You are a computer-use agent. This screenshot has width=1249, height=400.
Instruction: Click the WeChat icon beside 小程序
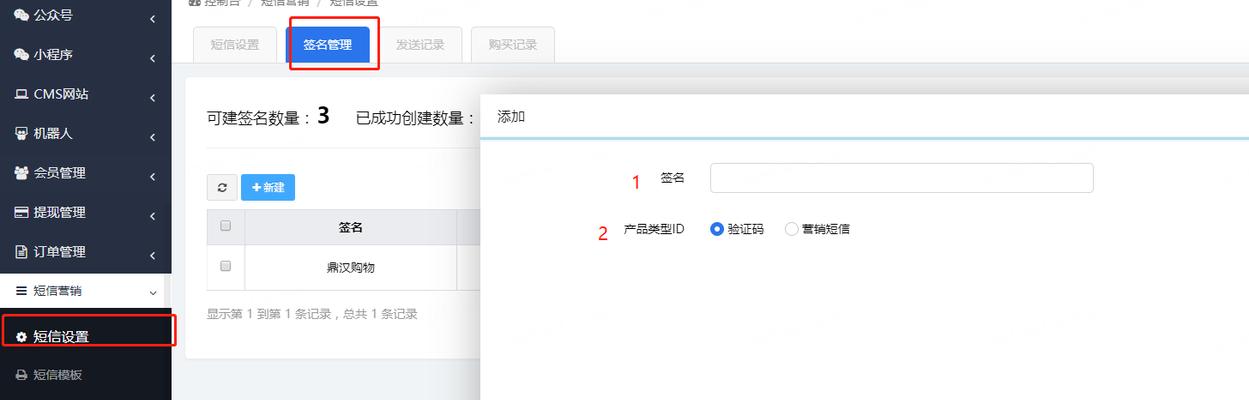click(21, 55)
